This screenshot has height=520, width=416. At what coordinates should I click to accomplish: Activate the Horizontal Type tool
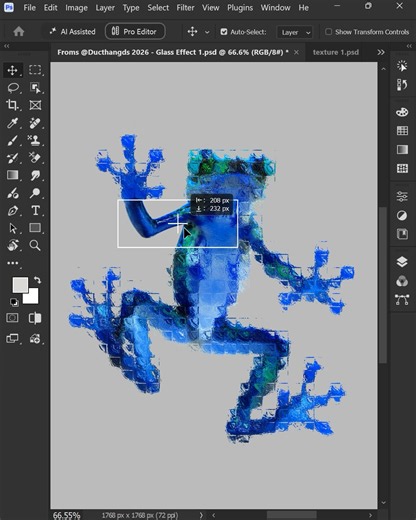35,211
